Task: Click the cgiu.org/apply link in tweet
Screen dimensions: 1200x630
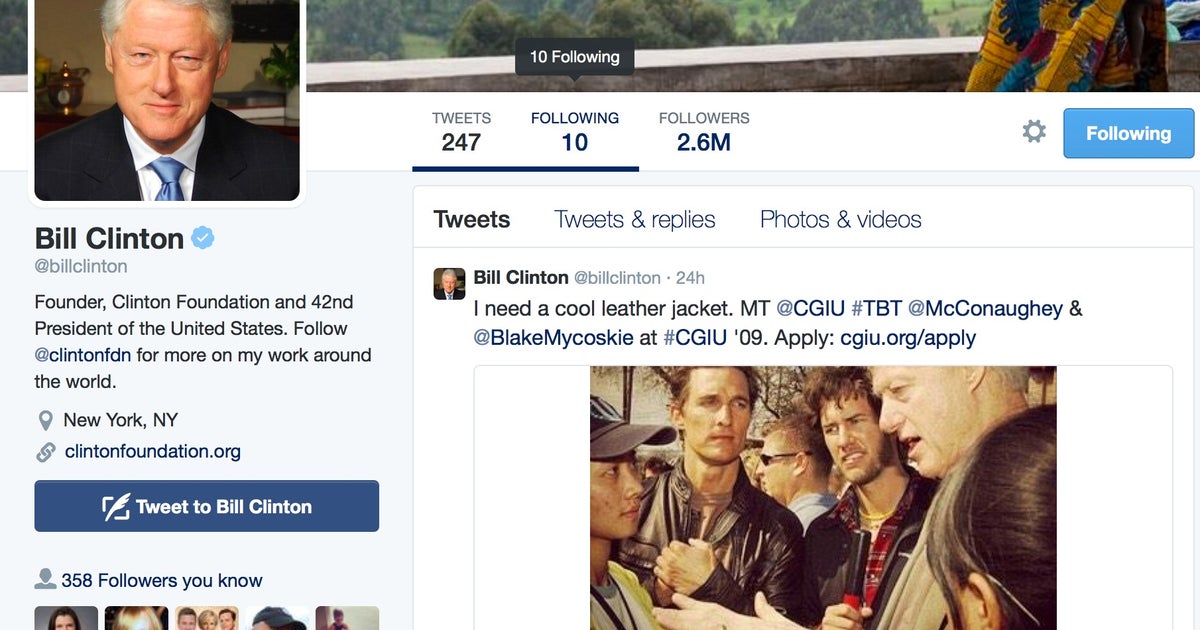Action: click(x=906, y=338)
